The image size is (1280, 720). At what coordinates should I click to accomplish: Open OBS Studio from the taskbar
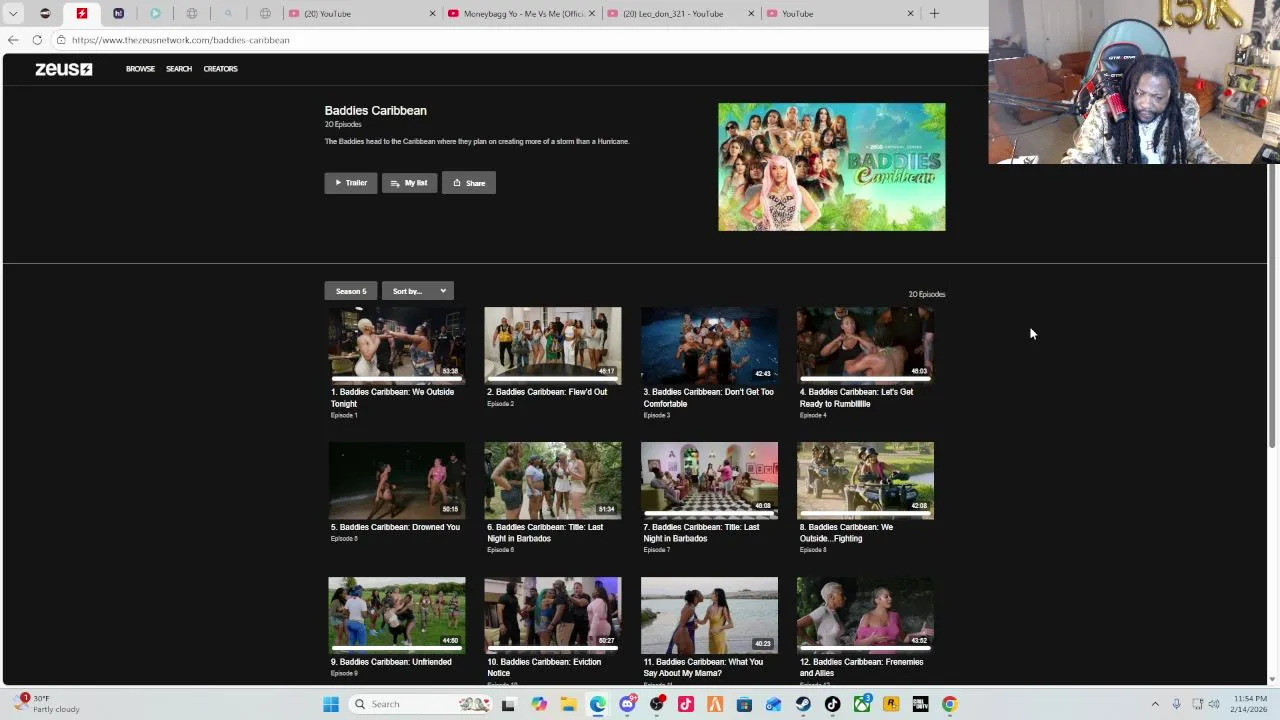tap(657, 704)
